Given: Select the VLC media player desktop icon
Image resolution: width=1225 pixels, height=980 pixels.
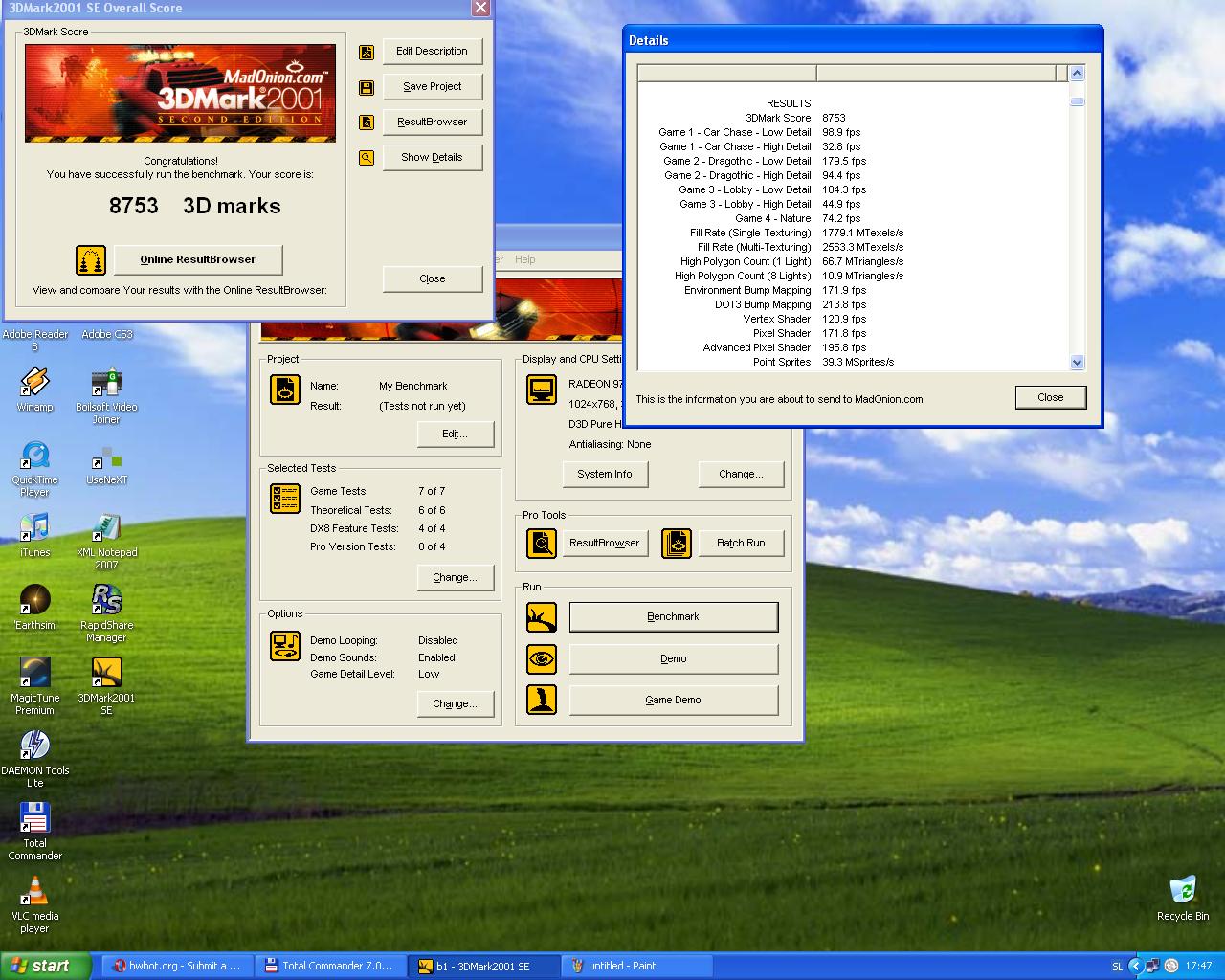Looking at the screenshot, I should 34,904.
